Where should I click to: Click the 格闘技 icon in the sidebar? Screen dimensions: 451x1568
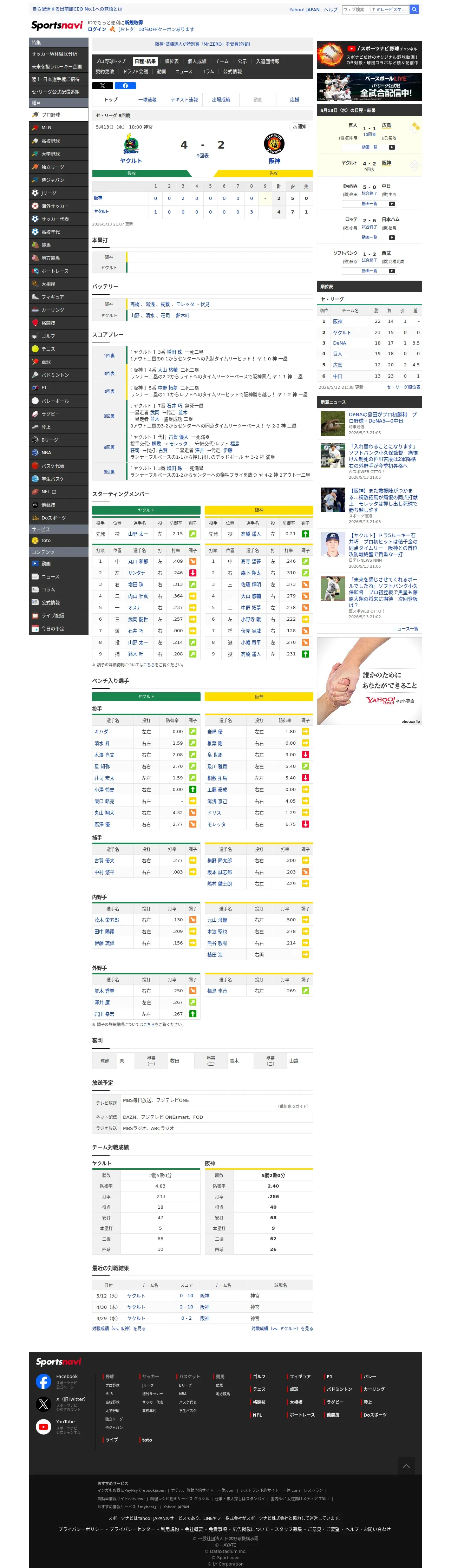[35, 323]
